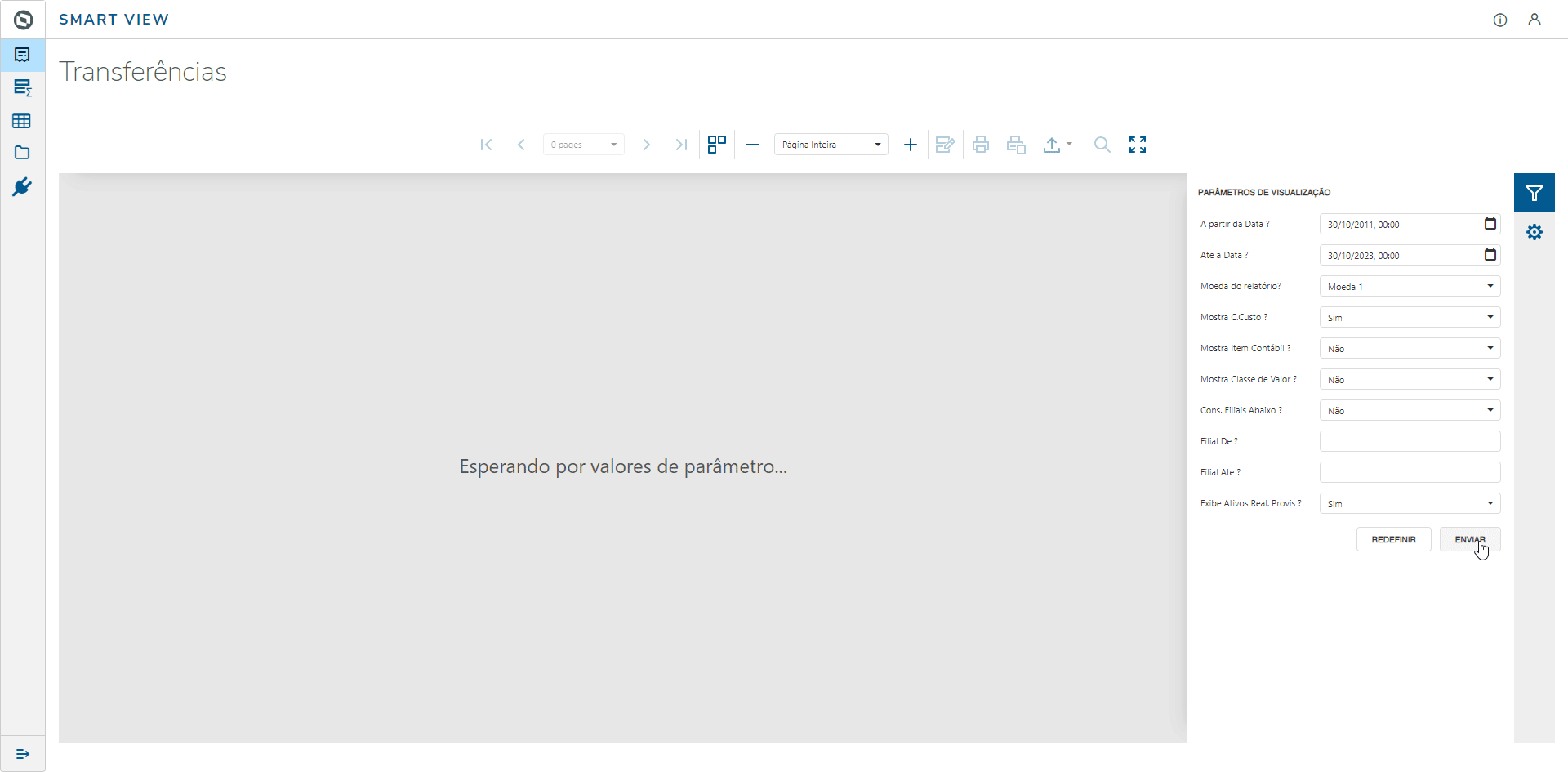Print the current page

point(1016,145)
